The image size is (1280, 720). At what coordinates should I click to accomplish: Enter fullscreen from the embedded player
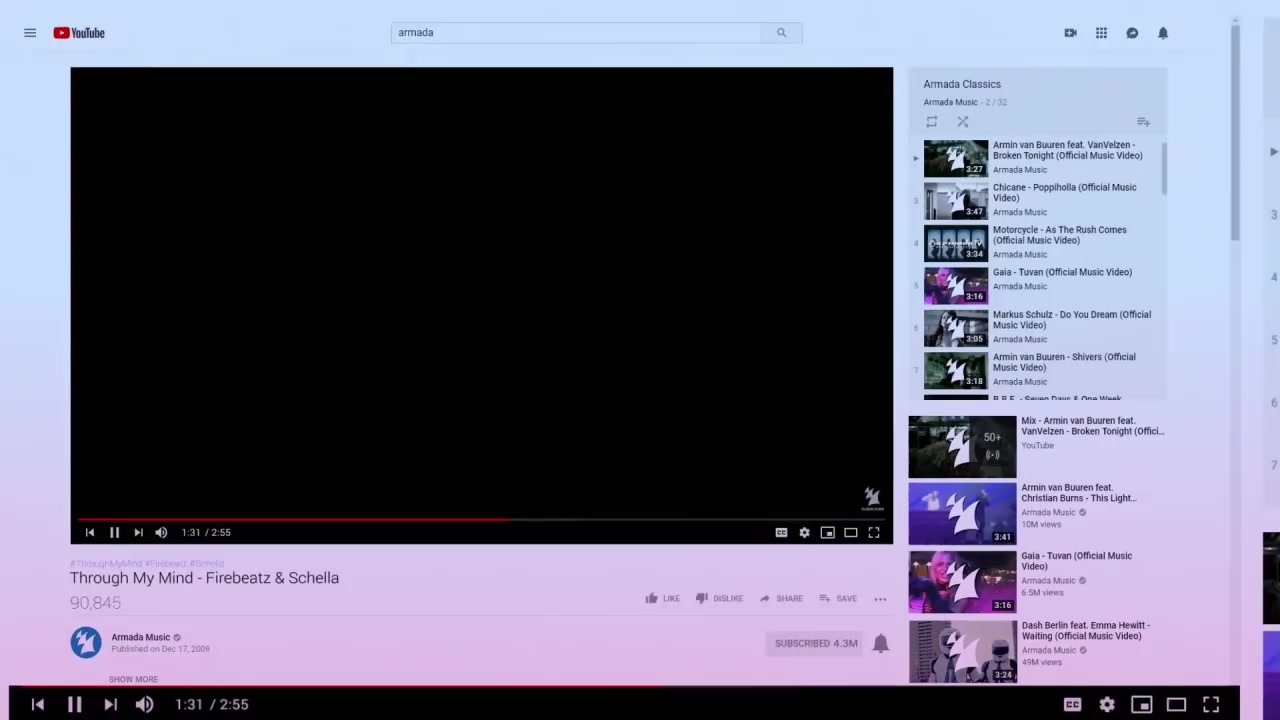(874, 533)
